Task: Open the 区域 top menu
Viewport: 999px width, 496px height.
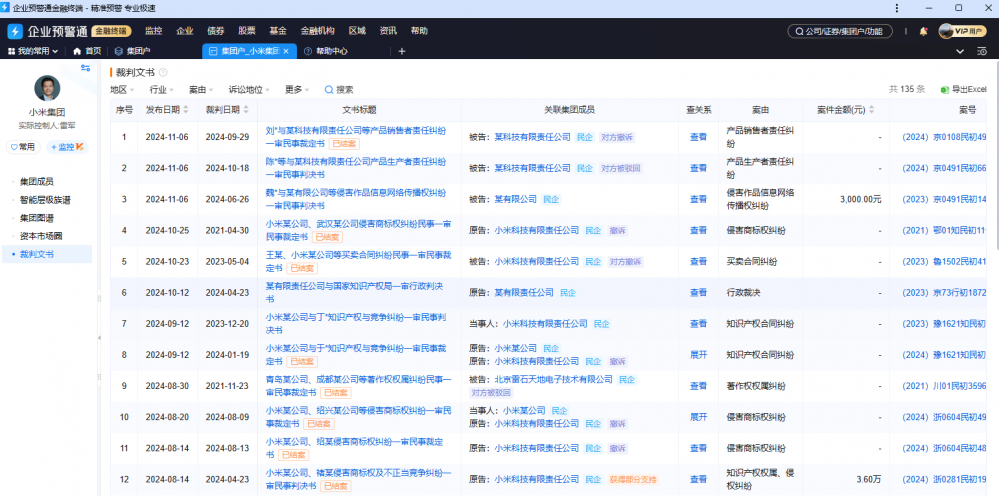Action: point(357,31)
